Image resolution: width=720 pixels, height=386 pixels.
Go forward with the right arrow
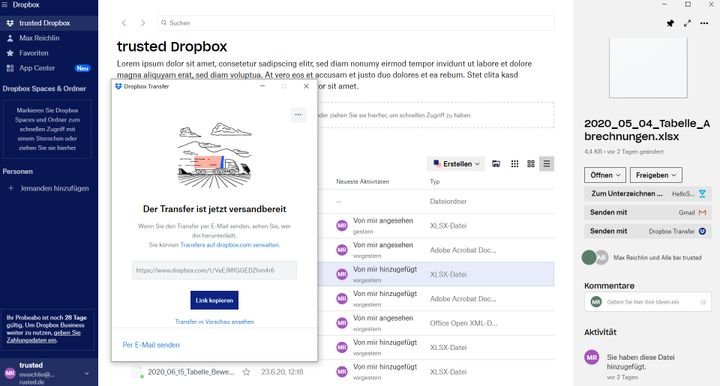coord(143,23)
